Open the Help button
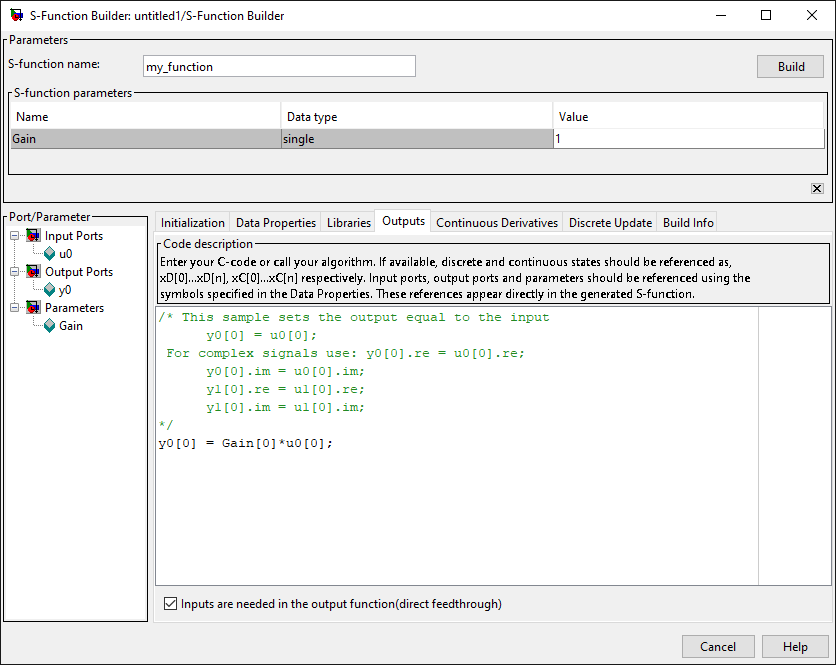The height and width of the screenshot is (665, 836). 795,647
